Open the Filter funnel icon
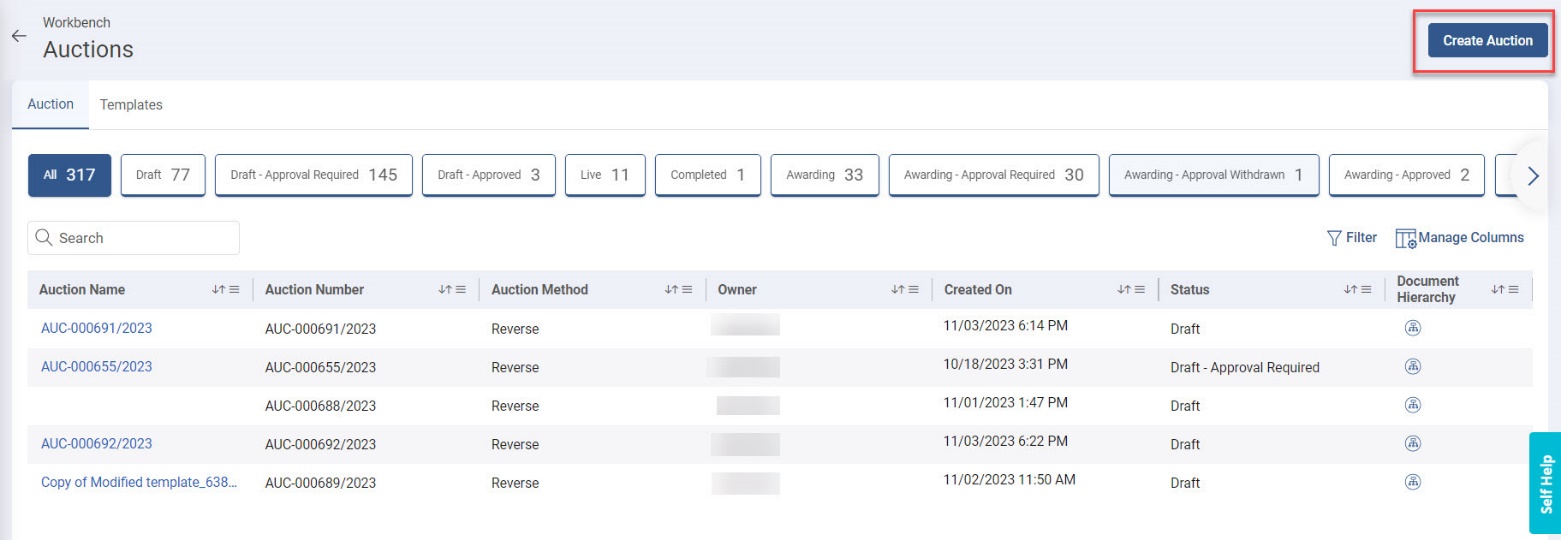 [1333, 238]
